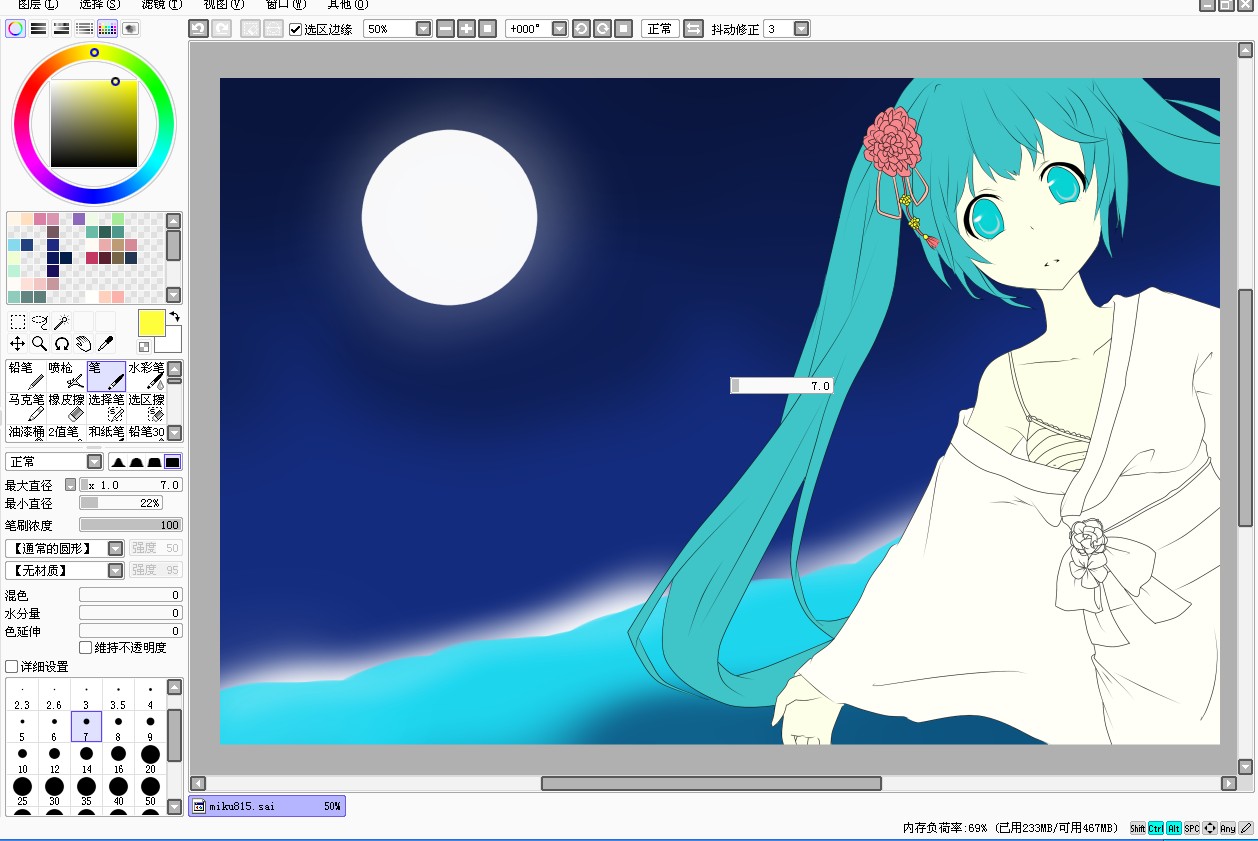Click the yellow foreground color swatch

click(151, 322)
